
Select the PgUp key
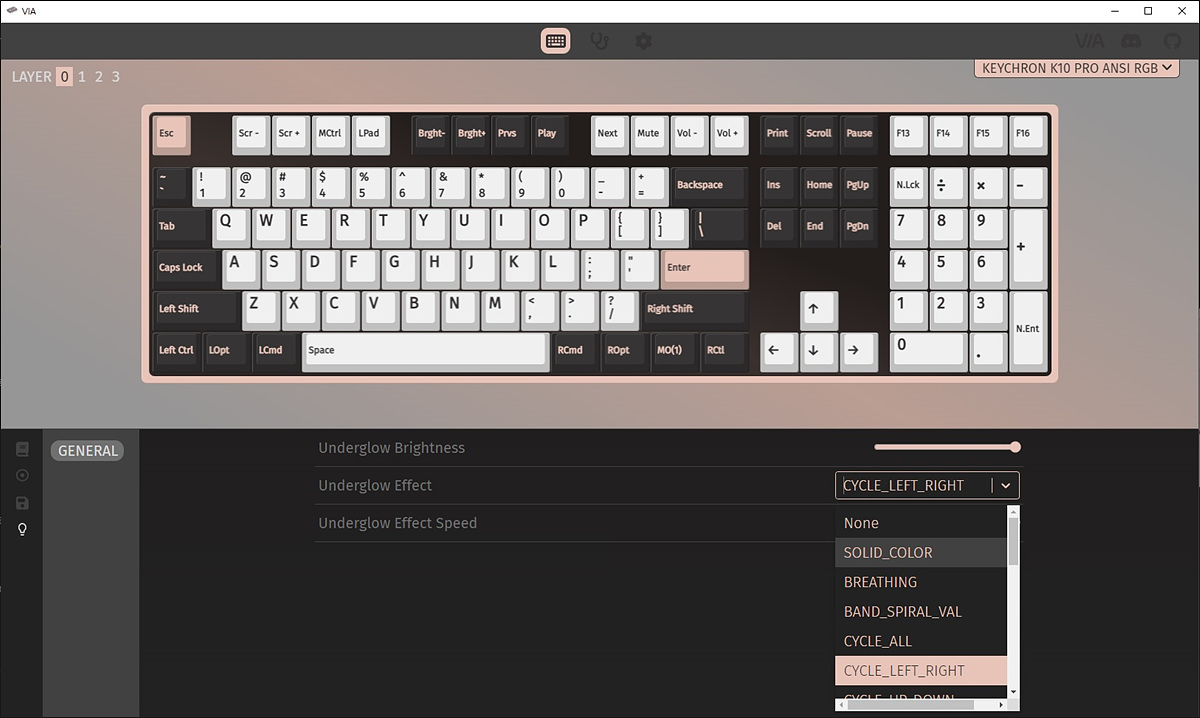[x=859, y=187]
